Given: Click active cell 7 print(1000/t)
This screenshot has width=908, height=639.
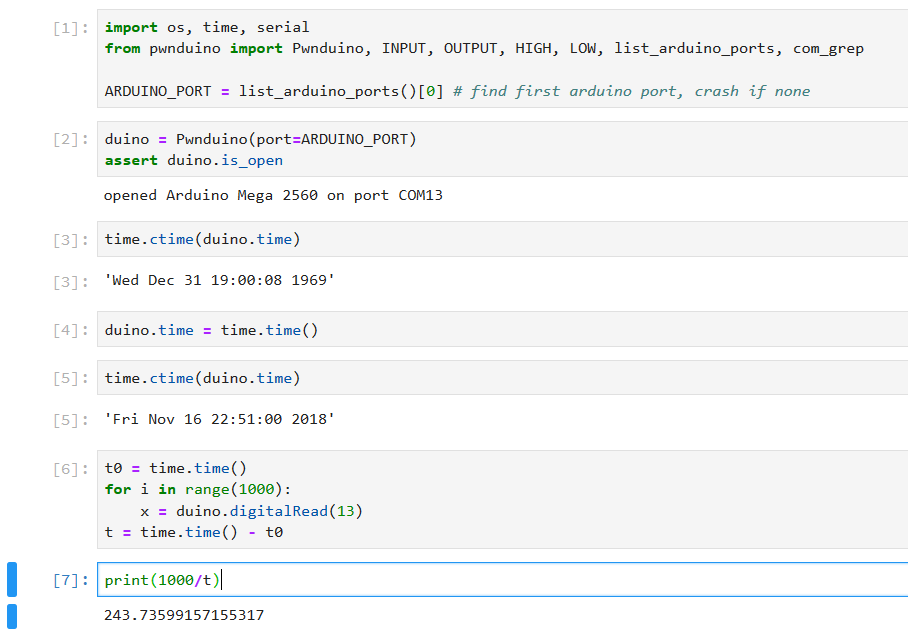Looking at the screenshot, I should coord(503,579).
